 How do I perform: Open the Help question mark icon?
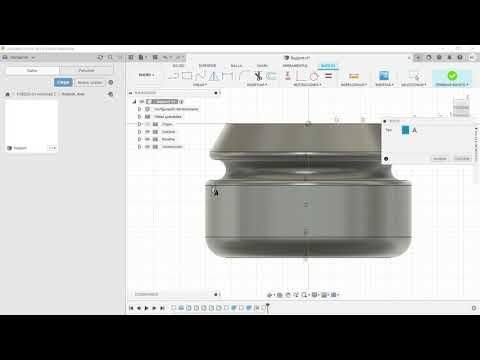pyautogui.click(x=460, y=57)
